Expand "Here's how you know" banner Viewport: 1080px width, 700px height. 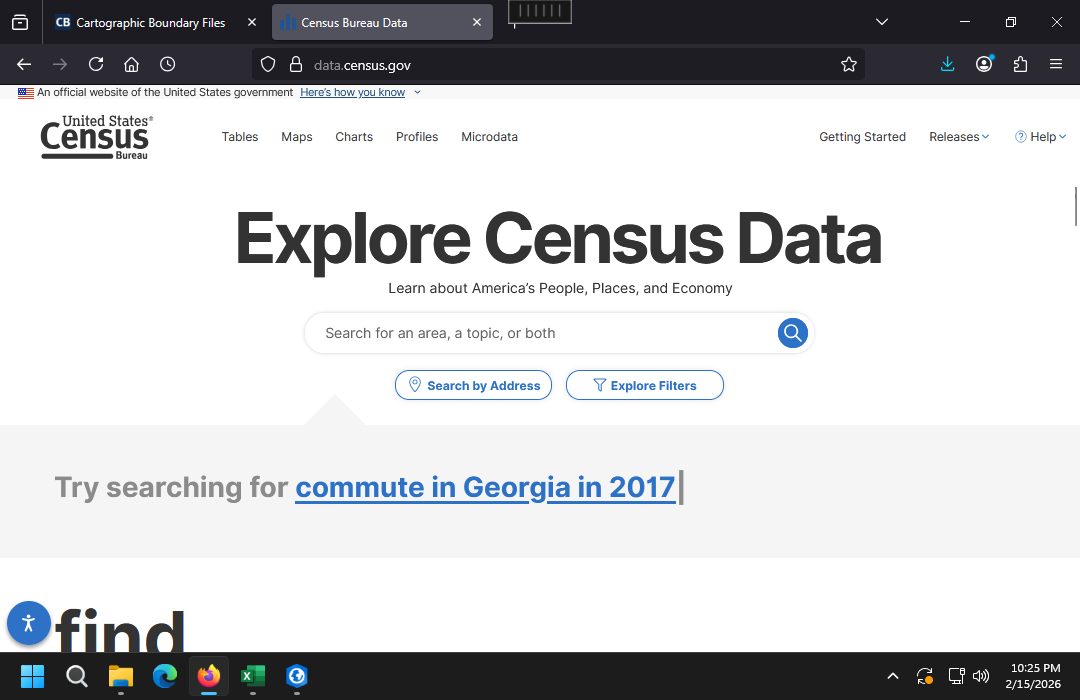[x=360, y=92]
